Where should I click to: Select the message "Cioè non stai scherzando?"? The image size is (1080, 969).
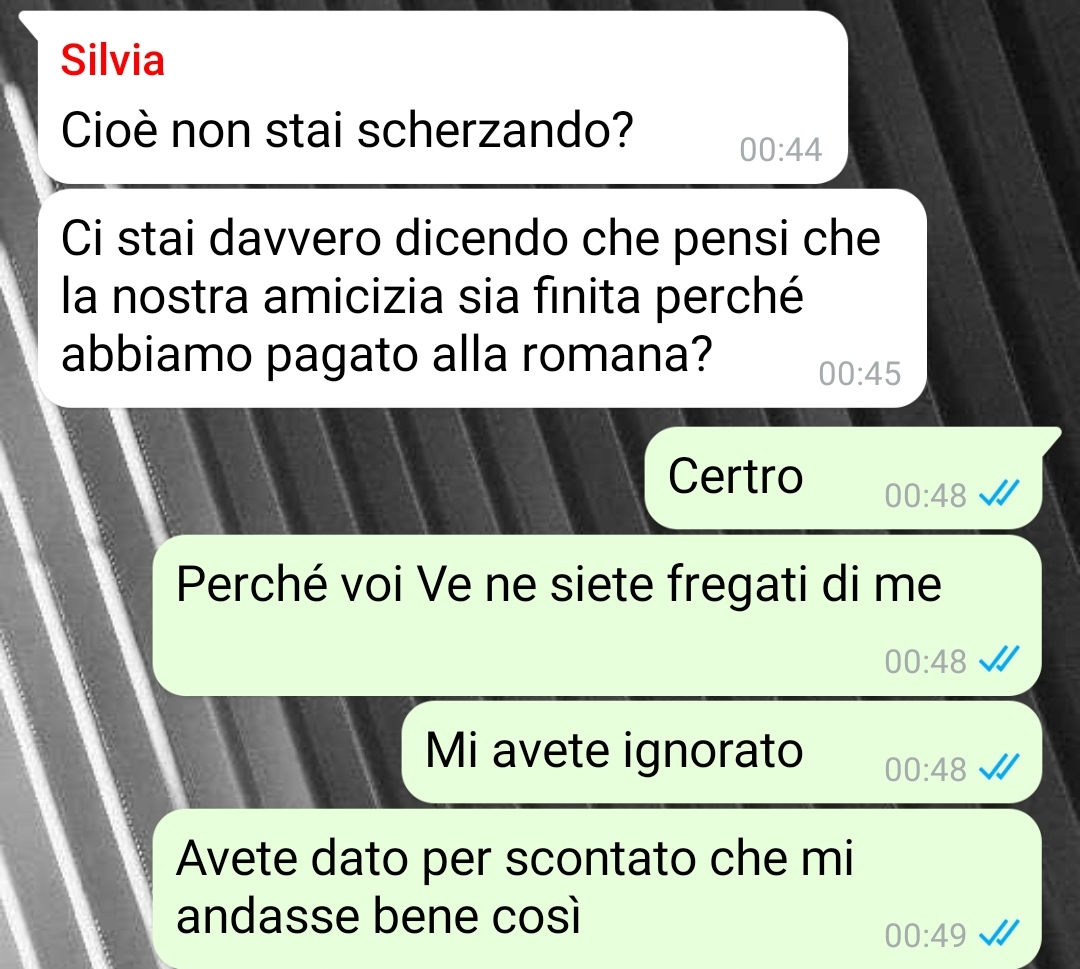click(x=442, y=98)
